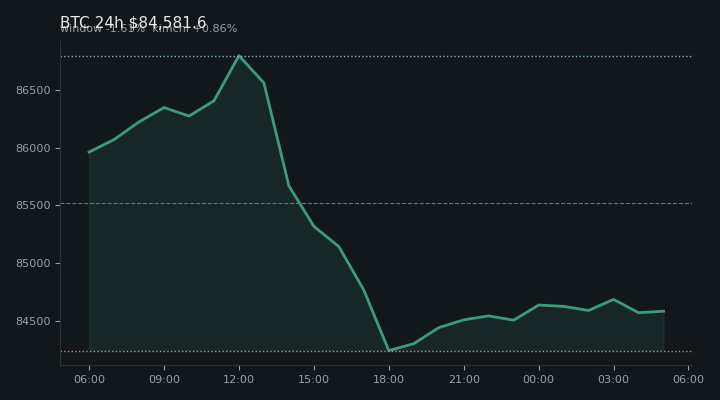The image size is (720, 400).
Task: Select the 86000 price axis label
Action: 33,148
